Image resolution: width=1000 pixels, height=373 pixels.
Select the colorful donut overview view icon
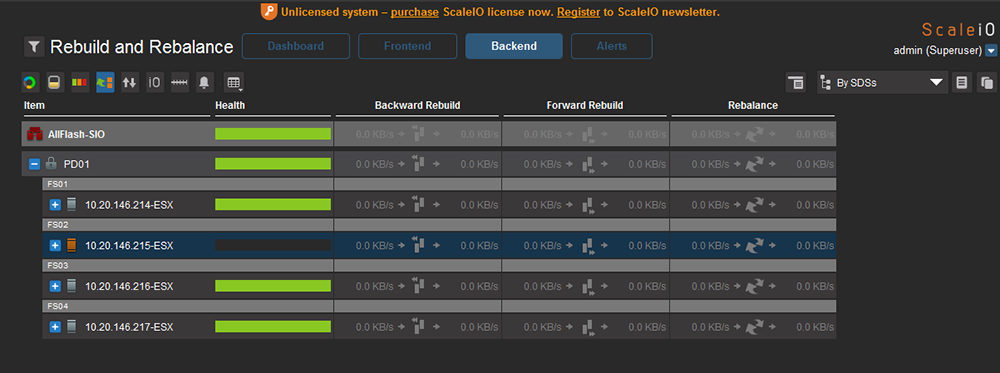29,82
